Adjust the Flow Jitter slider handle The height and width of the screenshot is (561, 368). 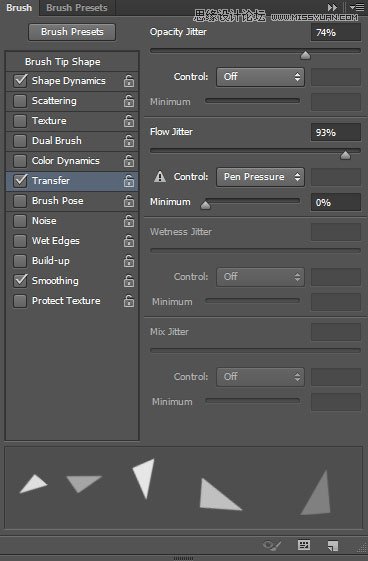pos(345,155)
